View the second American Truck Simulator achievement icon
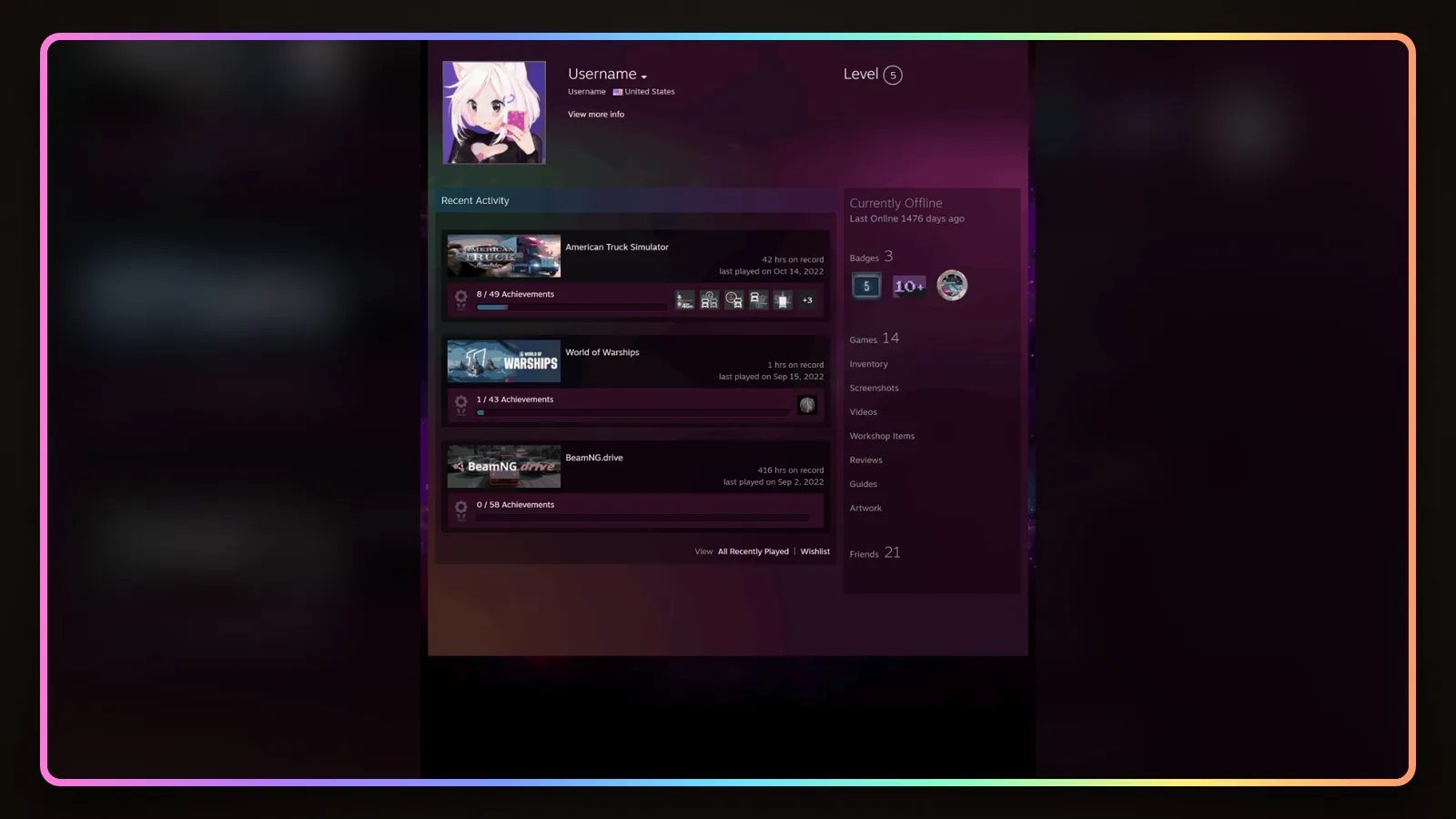Image resolution: width=1456 pixels, height=819 pixels. (710, 299)
